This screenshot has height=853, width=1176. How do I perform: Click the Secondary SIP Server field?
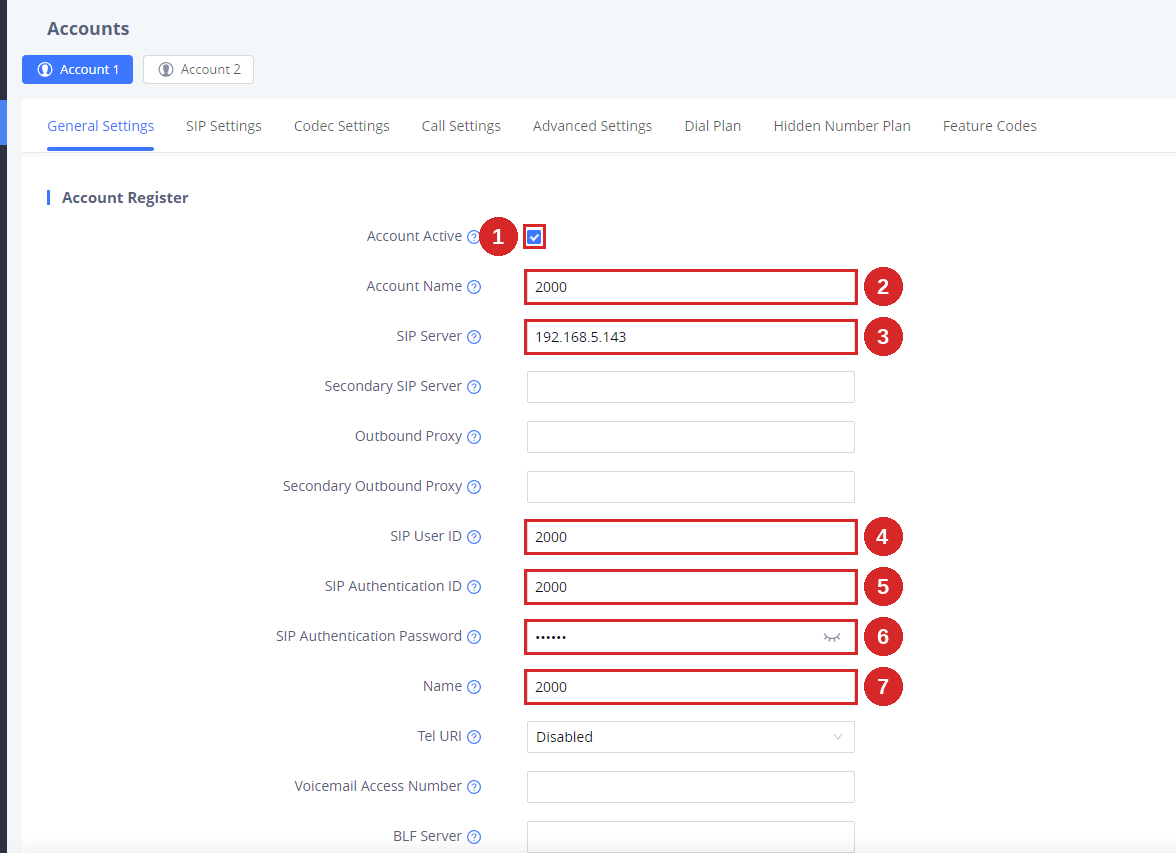[690, 387]
